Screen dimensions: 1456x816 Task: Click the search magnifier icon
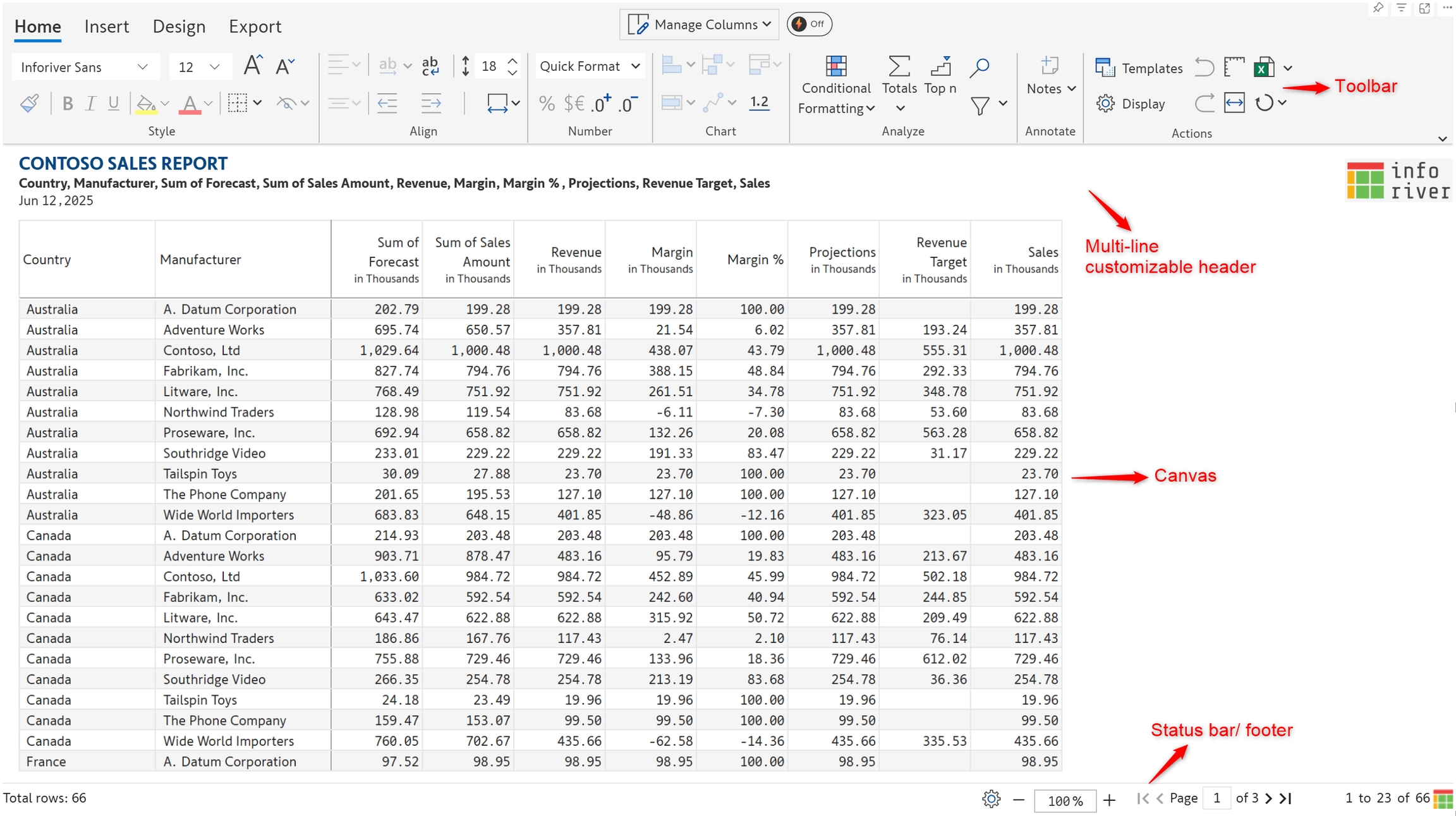click(x=980, y=67)
